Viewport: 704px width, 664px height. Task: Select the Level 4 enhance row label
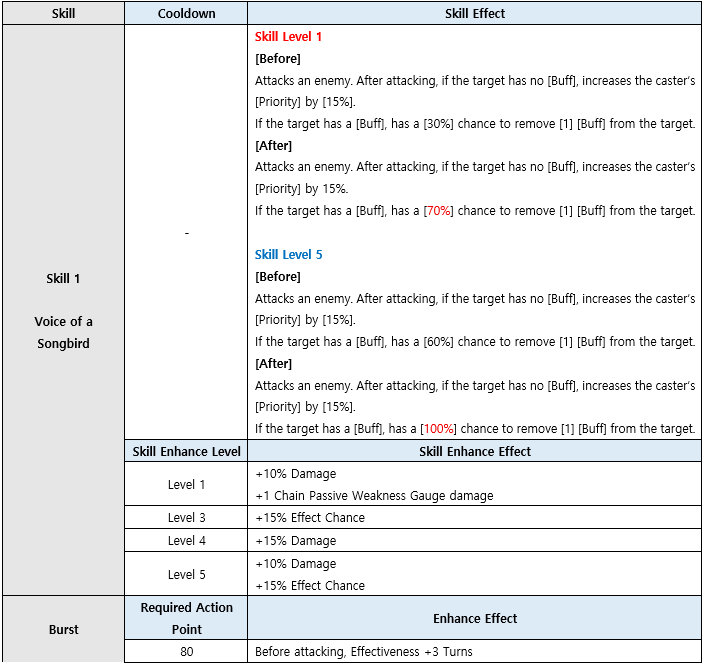(186, 541)
